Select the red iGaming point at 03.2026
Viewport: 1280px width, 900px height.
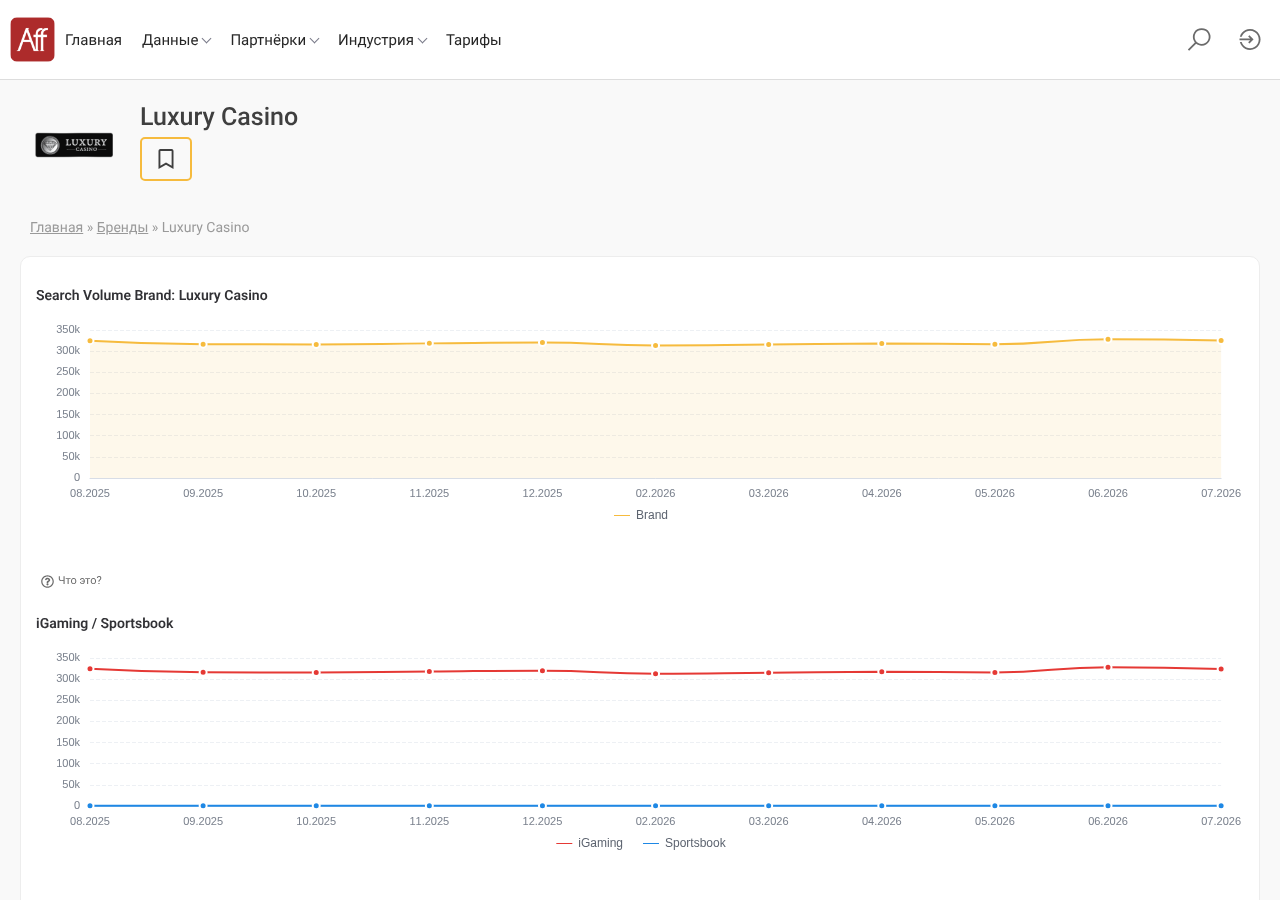point(769,673)
